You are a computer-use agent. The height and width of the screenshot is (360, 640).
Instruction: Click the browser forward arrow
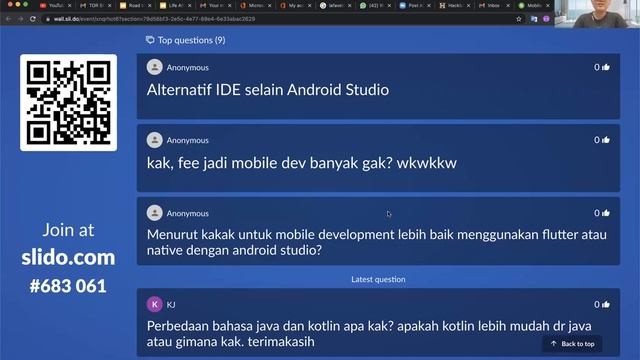click(20, 19)
